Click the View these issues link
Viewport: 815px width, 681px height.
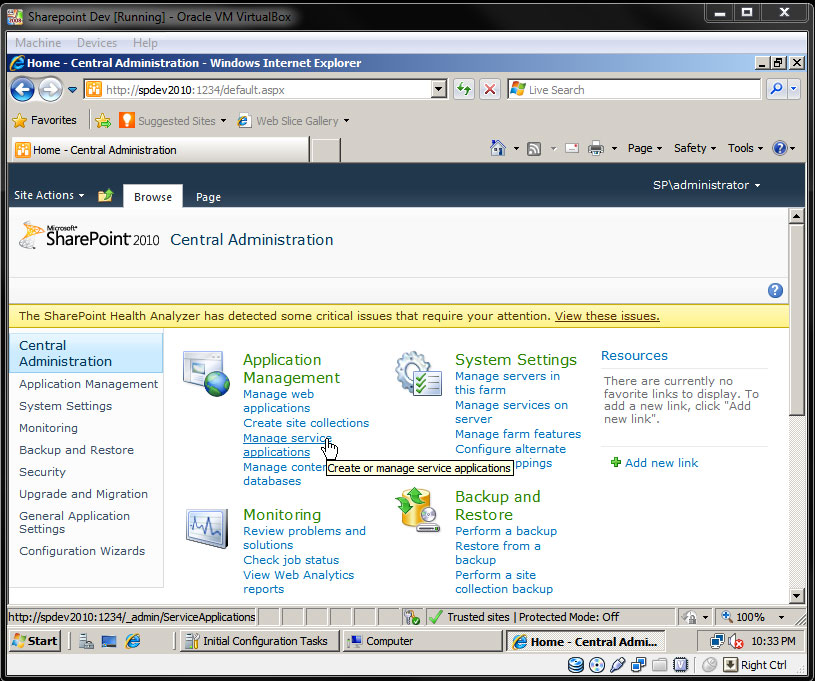point(607,316)
